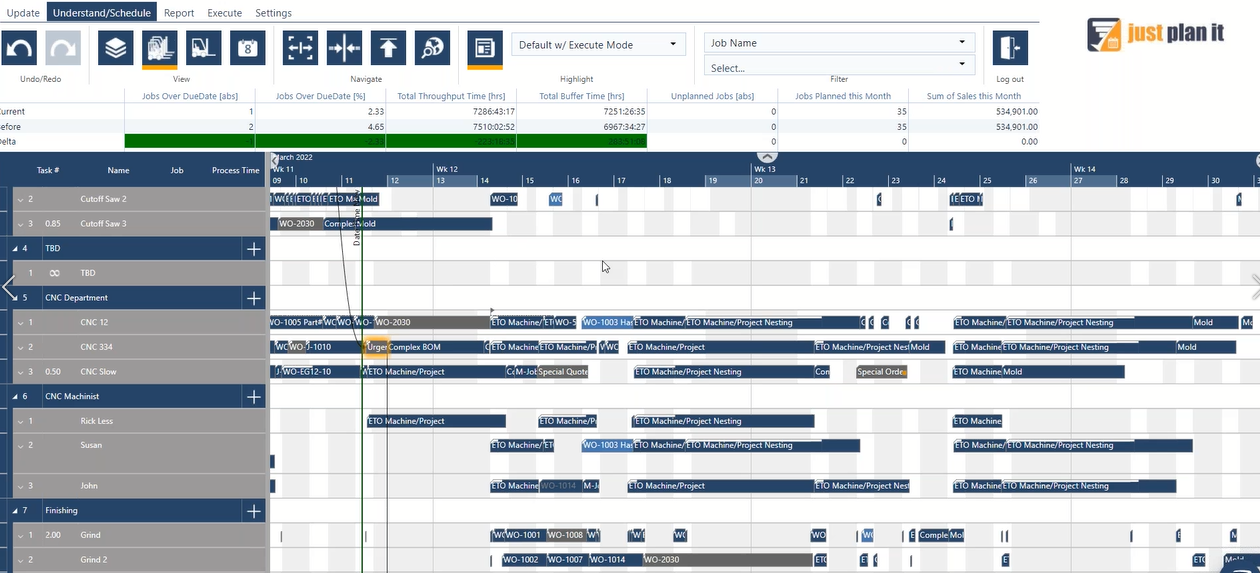Click the Job column header
Screen dimensions: 1260x573
(x=177, y=170)
